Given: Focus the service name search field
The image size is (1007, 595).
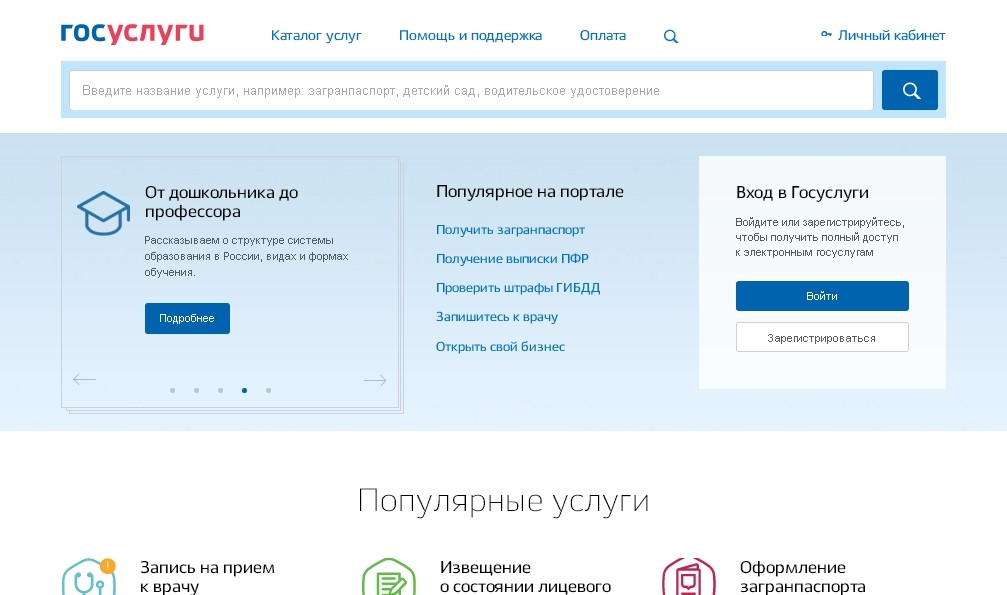Looking at the screenshot, I should tap(471, 90).
